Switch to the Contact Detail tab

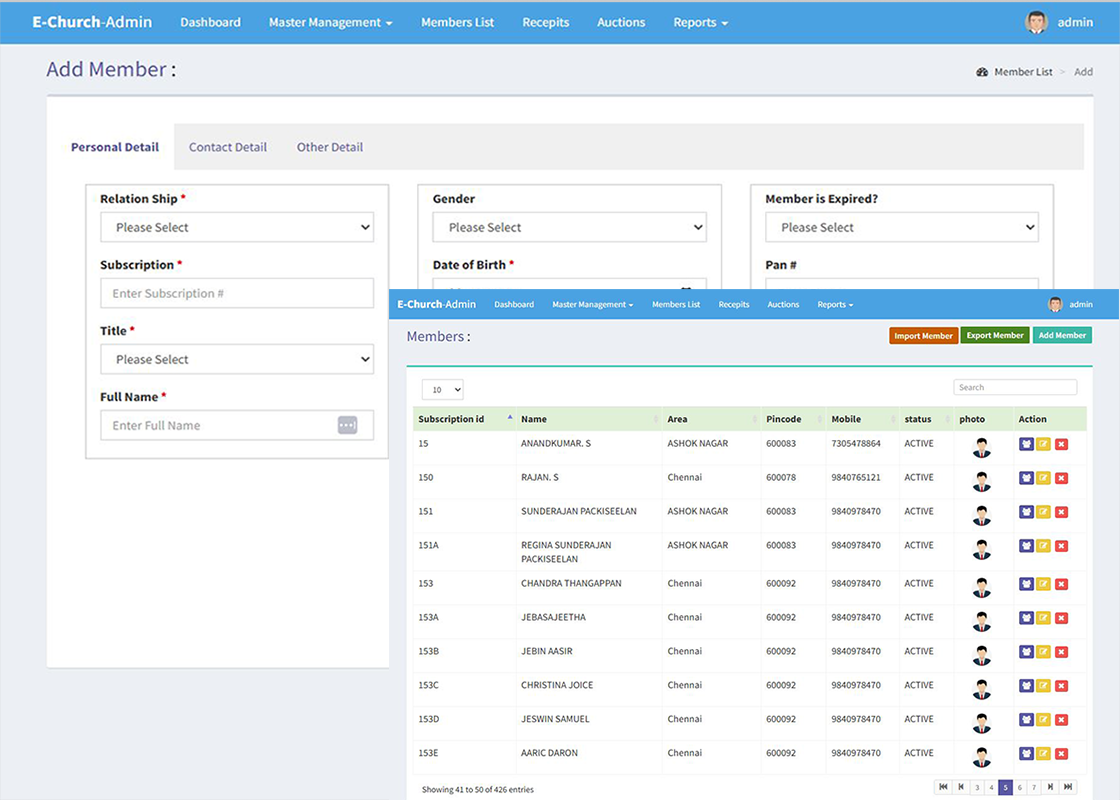click(227, 147)
